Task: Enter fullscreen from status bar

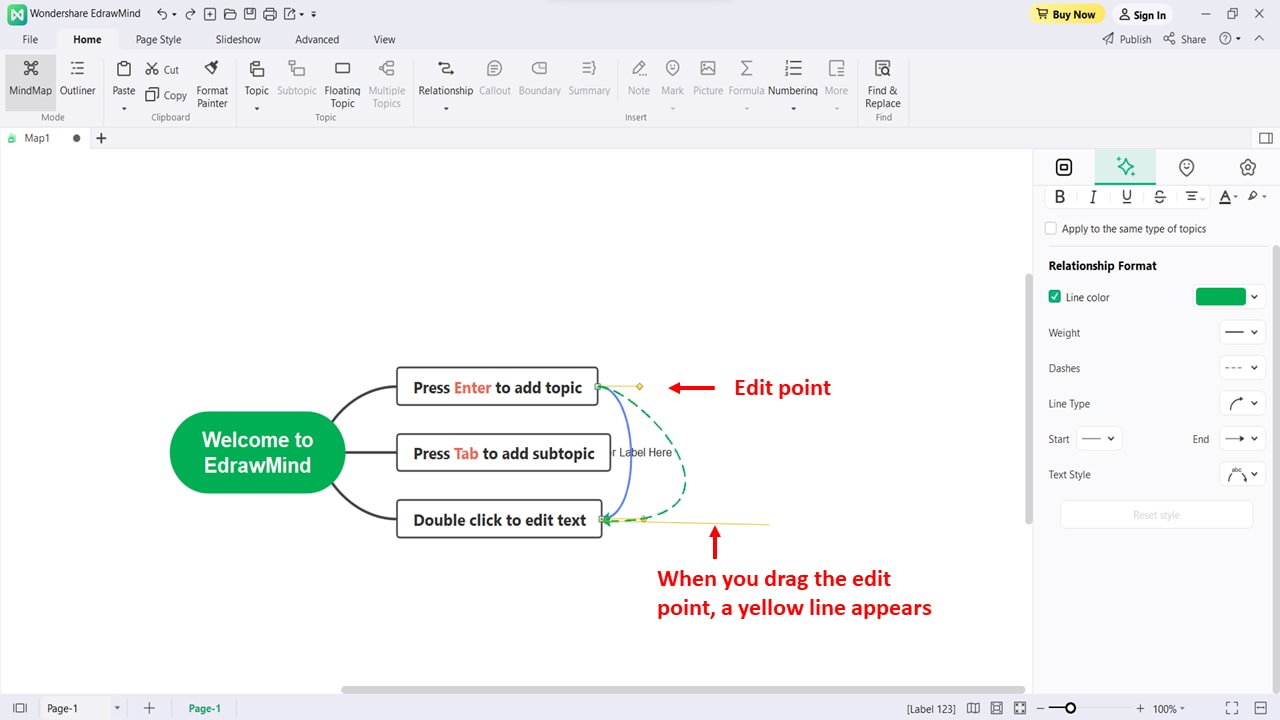Action: (x=1232, y=708)
